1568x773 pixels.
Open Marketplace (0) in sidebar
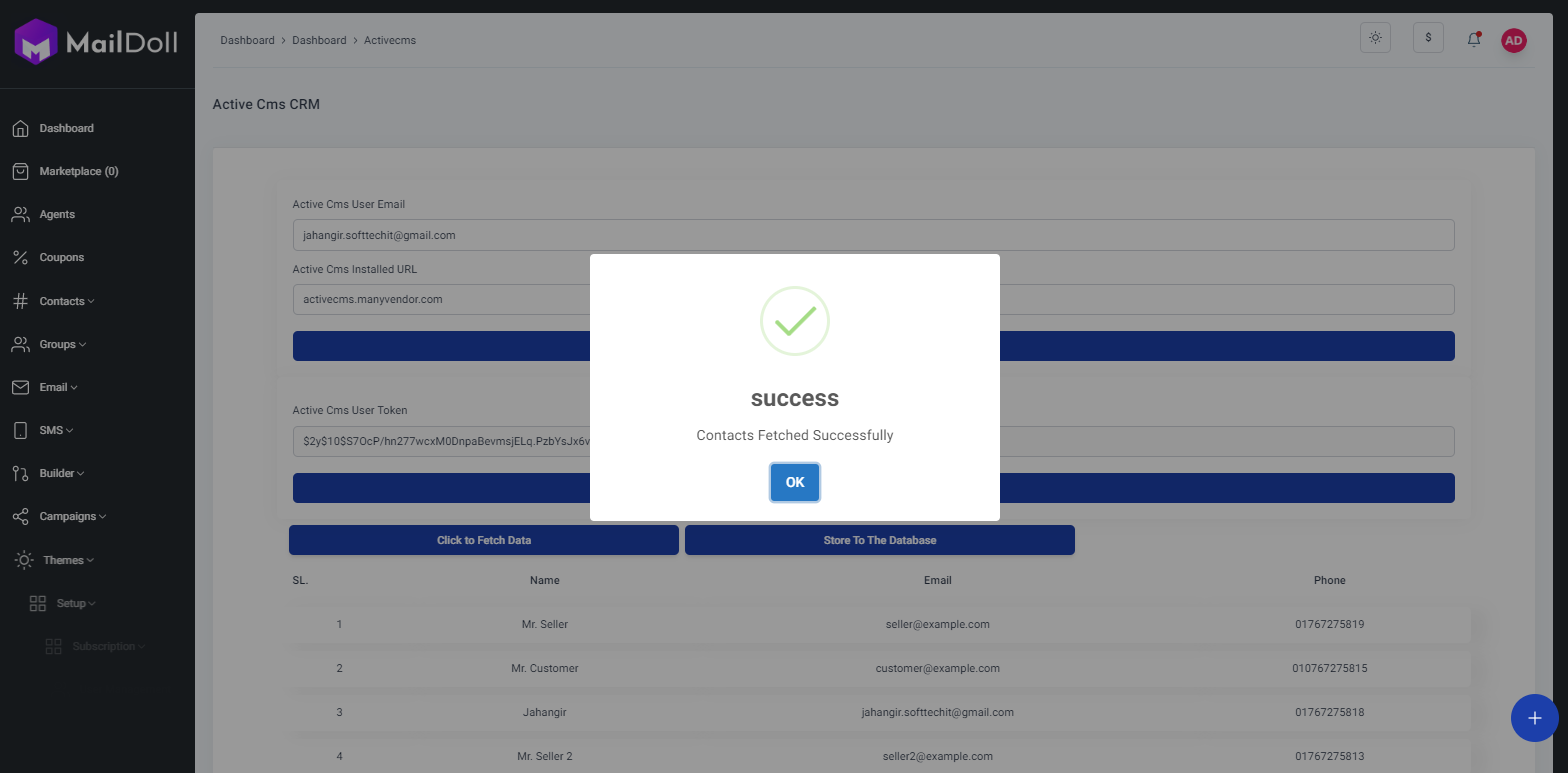(x=79, y=171)
